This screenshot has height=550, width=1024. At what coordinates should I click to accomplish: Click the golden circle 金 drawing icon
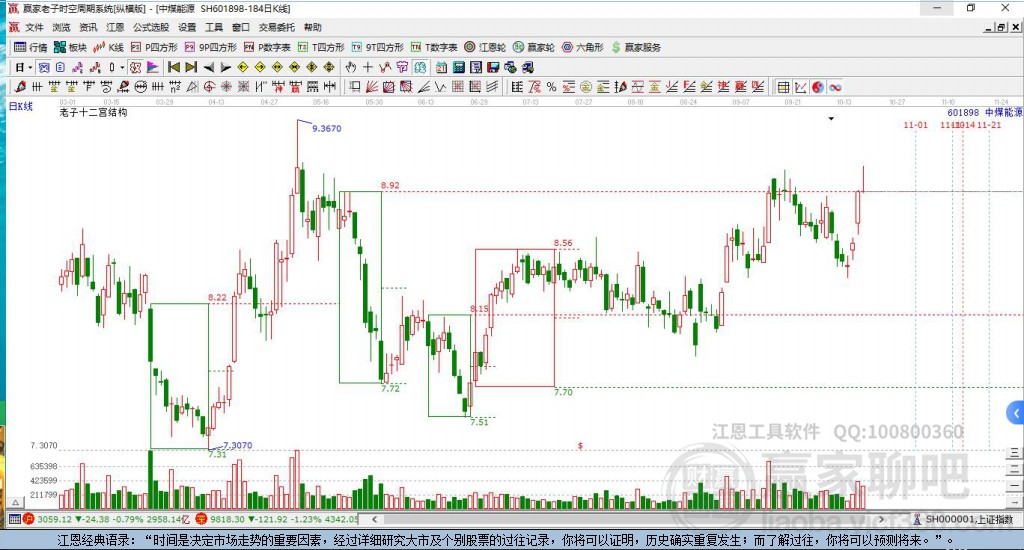586,87
